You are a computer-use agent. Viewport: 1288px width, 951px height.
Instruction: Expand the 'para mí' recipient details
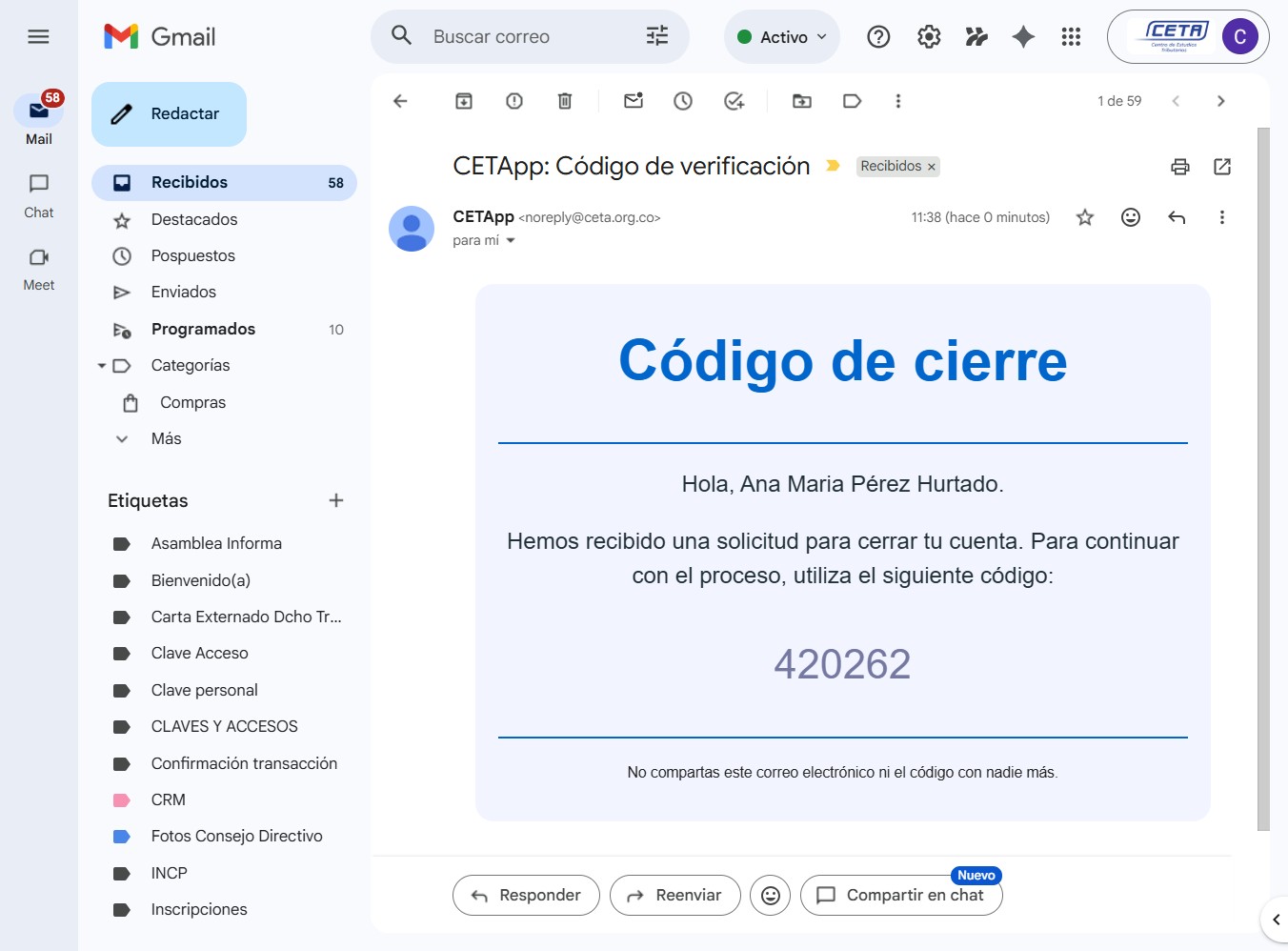pyautogui.click(x=511, y=241)
